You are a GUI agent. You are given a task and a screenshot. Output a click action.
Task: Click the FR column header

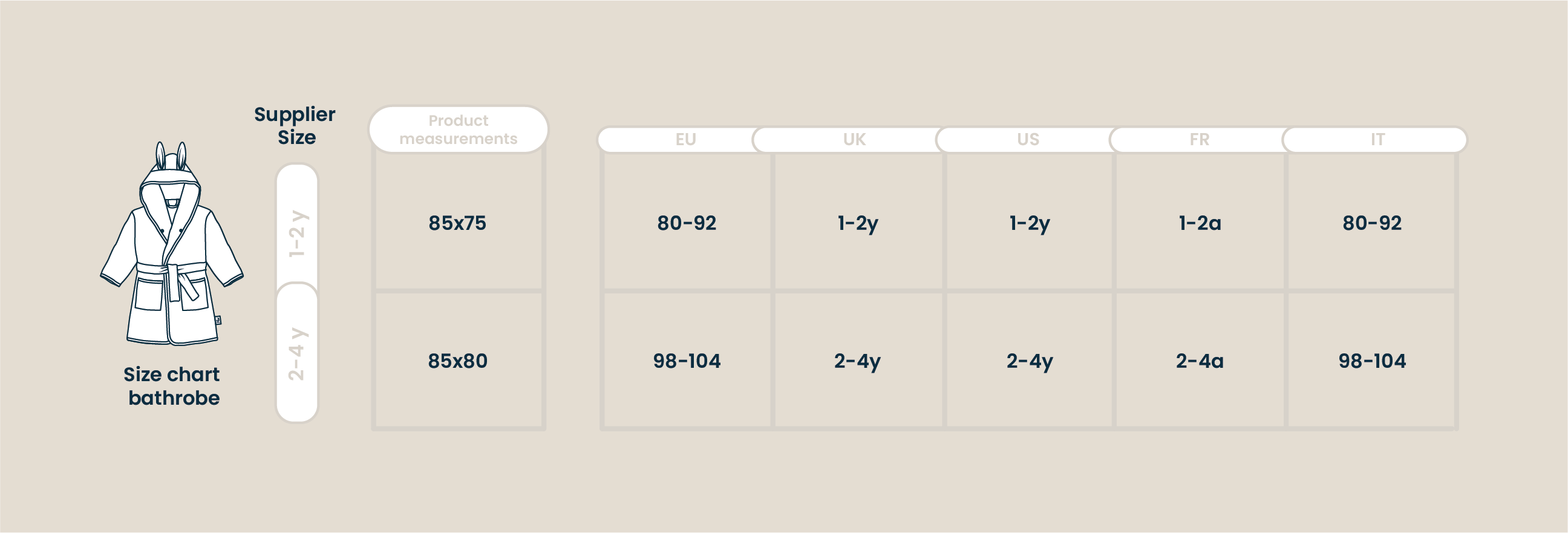(x=1199, y=139)
